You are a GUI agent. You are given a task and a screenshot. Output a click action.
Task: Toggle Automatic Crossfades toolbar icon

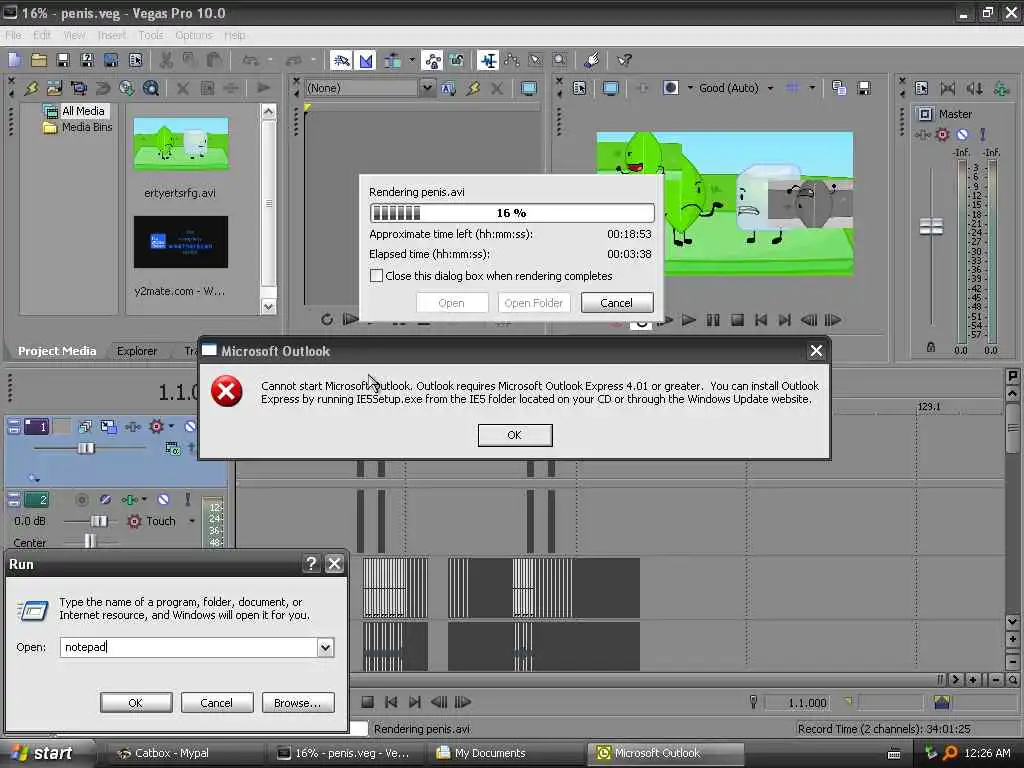[366, 61]
